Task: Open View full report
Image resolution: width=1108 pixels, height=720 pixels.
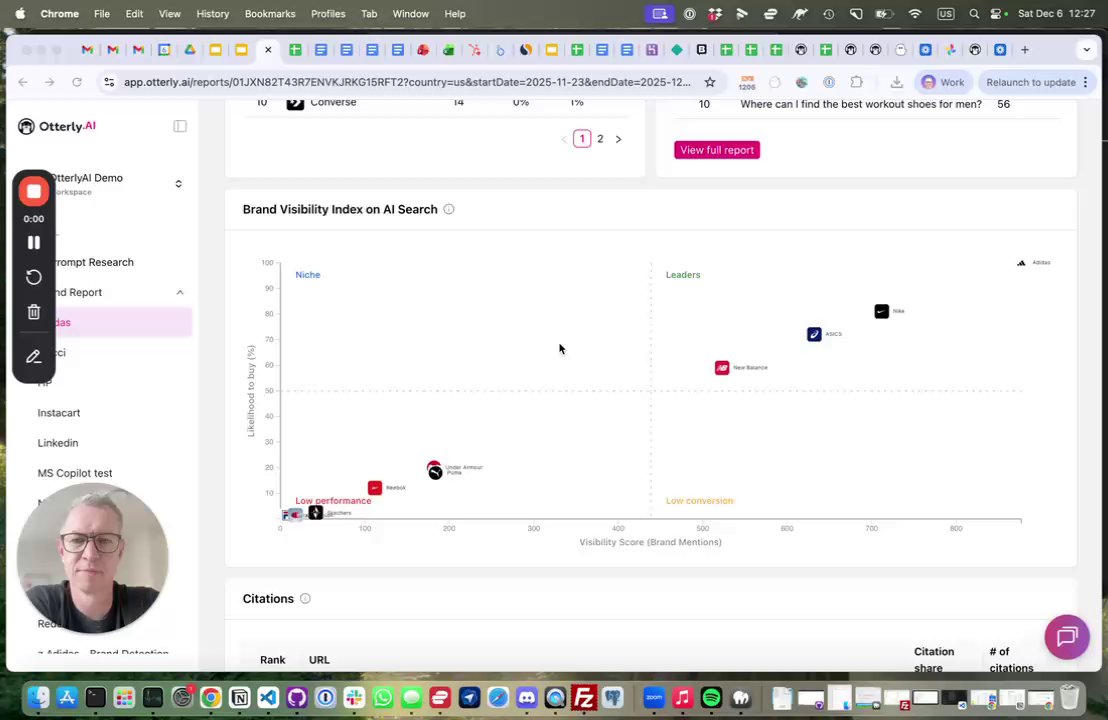Action: (x=717, y=150)
